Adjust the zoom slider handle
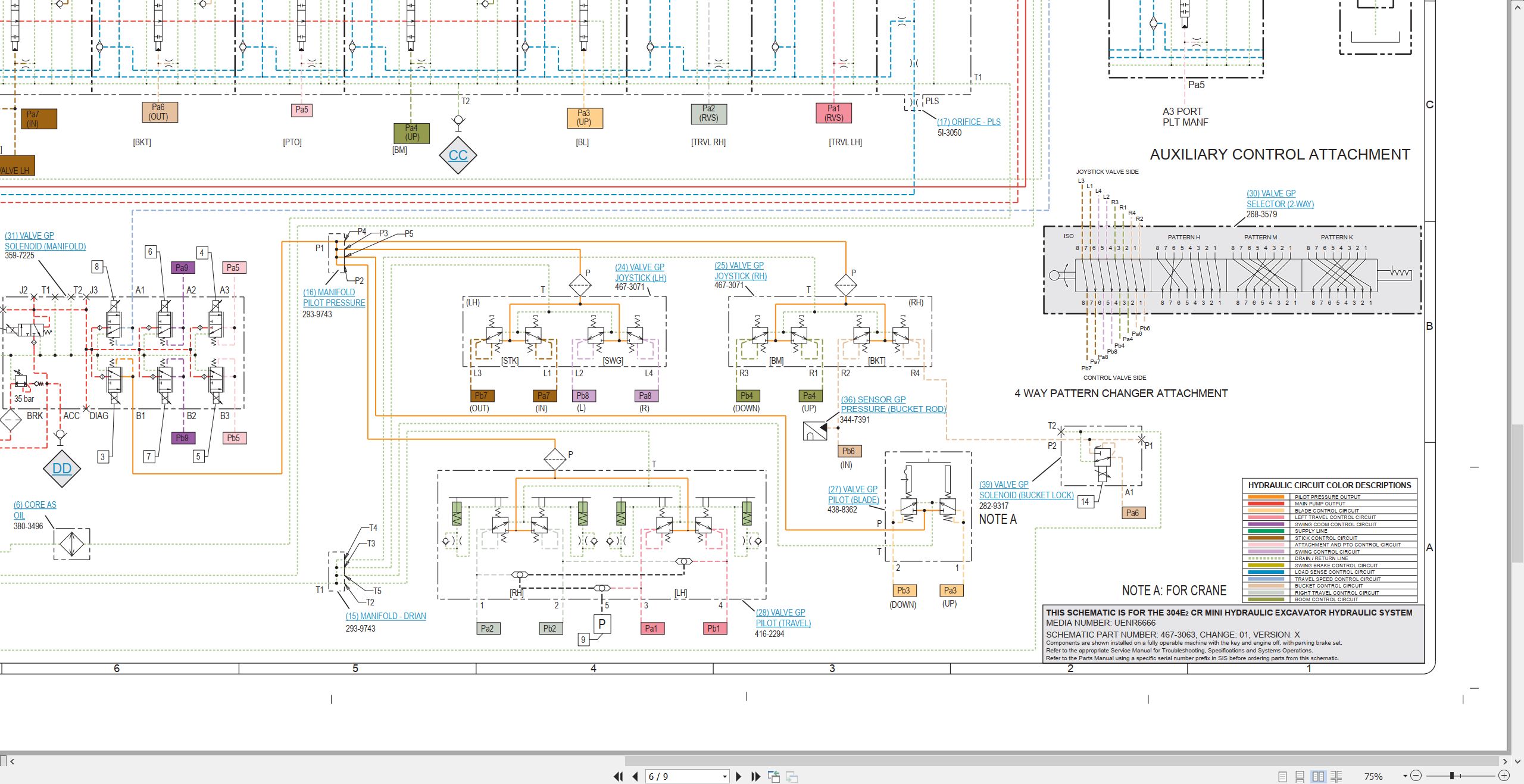The height and width of the screenshot is (784, 1524). pyautogui.click(x=1452, y=776)
